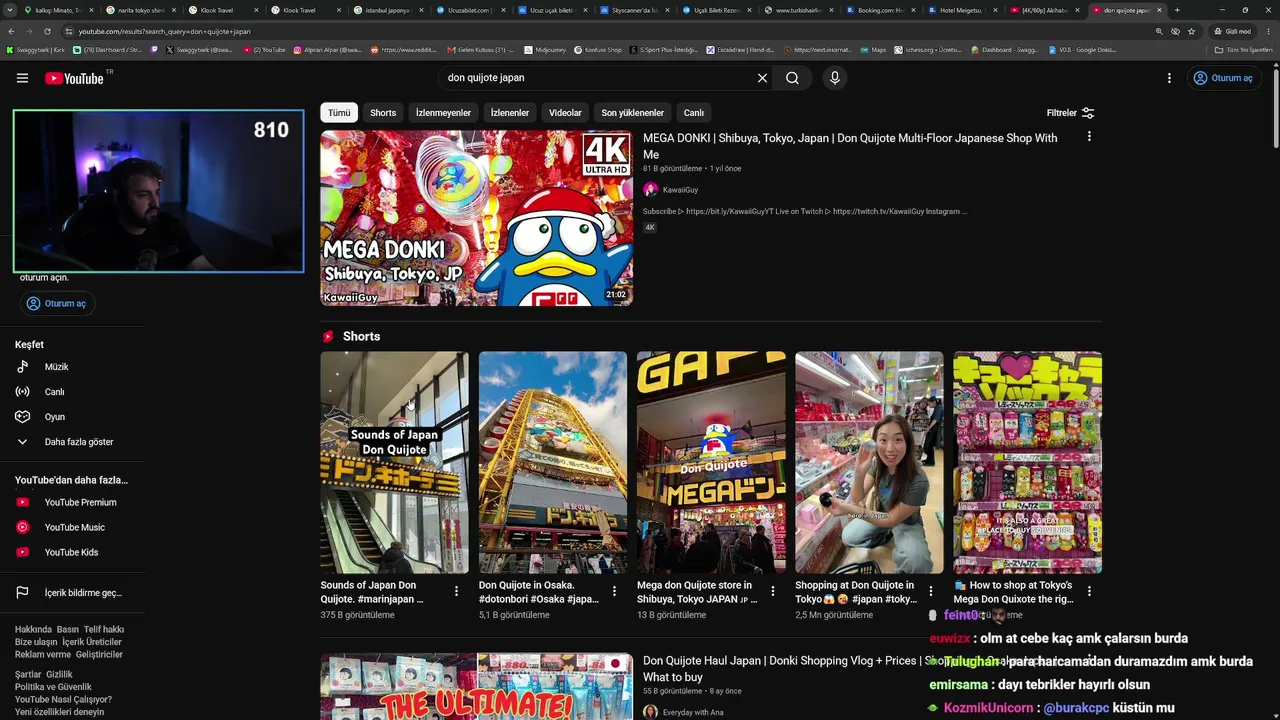Open YouTube Premium from the sidebar
The image size is (1280, 720).
(72, 502)
